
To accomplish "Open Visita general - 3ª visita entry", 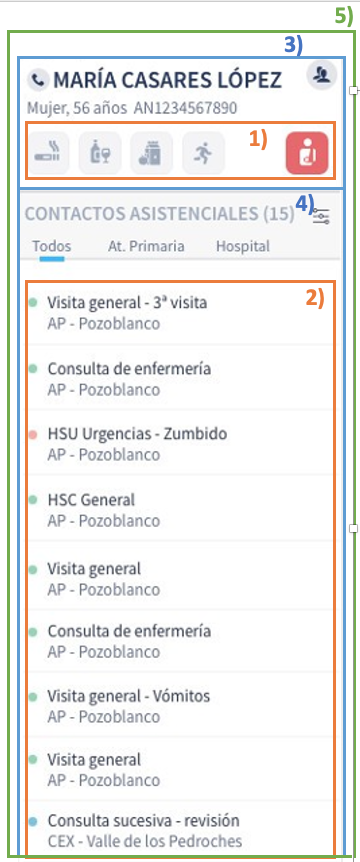I will [180, 313].
